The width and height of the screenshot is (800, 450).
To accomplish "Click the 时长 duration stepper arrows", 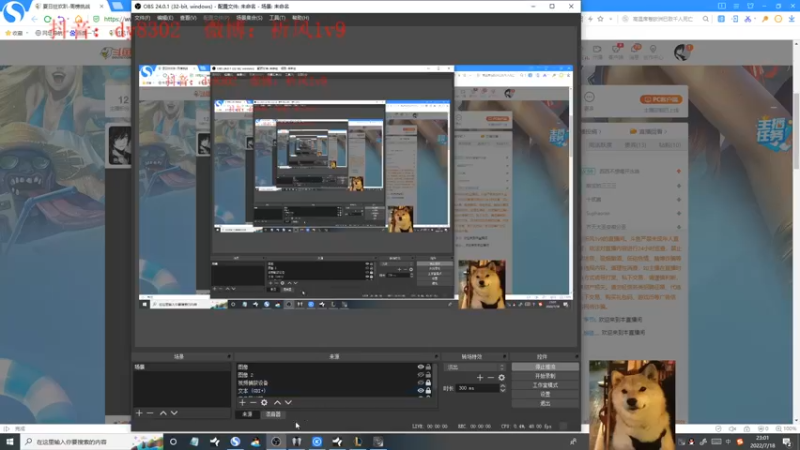I will tap(503, 388).
